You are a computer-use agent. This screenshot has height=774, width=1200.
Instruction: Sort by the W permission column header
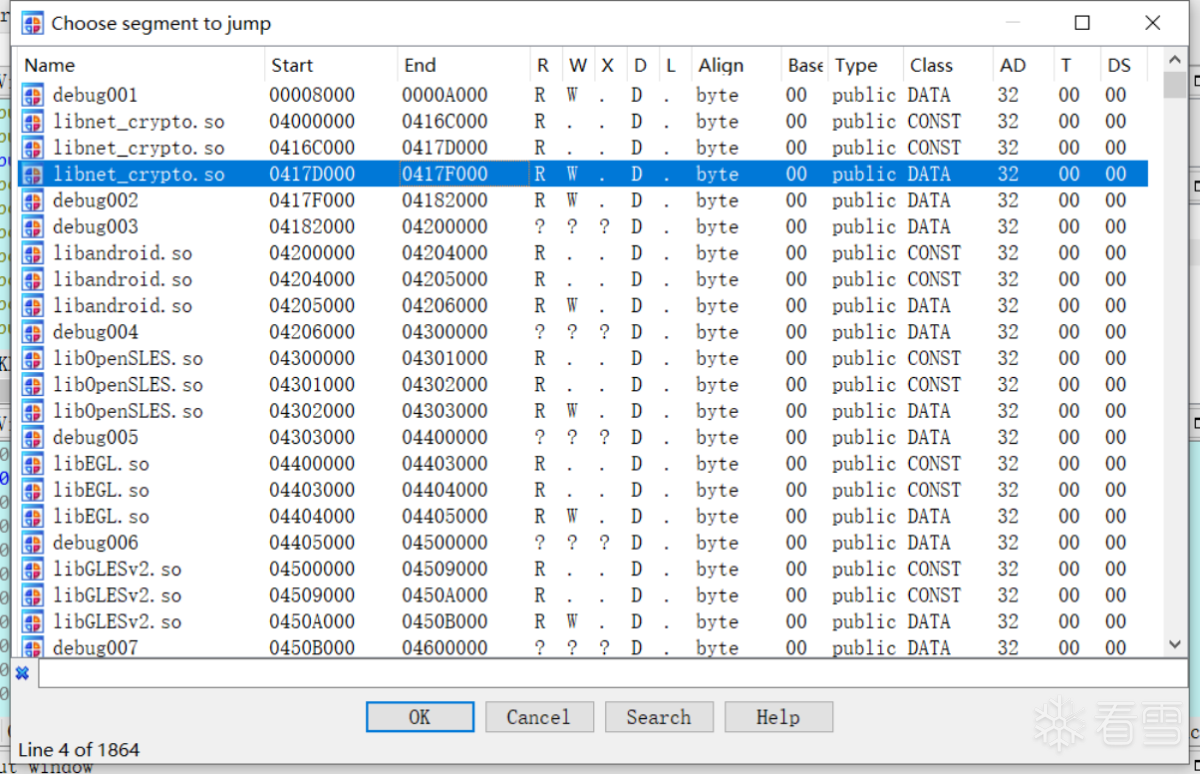[578, 65]
